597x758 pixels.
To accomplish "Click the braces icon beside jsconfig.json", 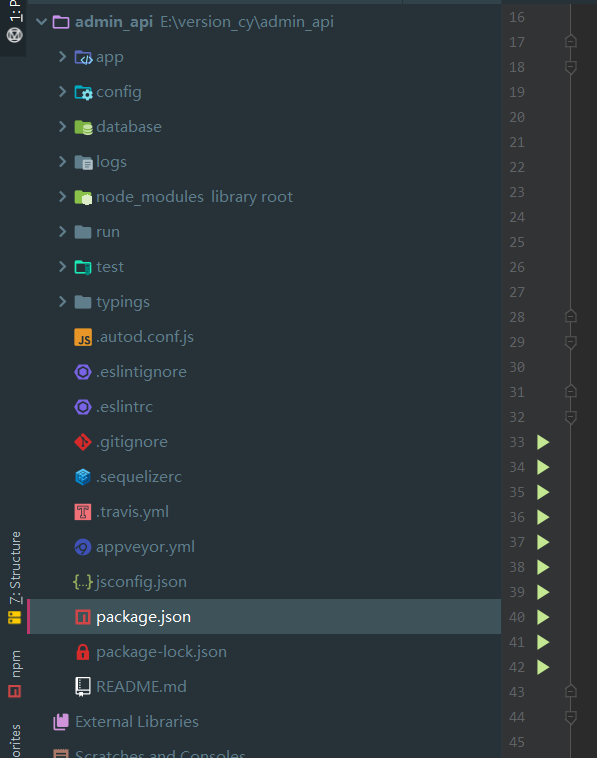I will coord(83,582).
